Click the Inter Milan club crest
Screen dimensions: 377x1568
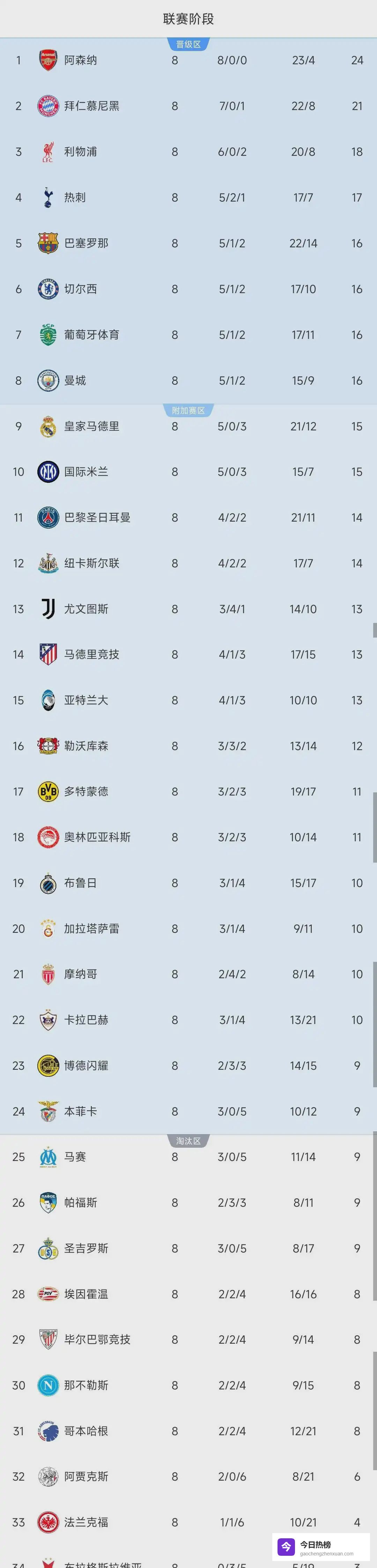tap(48, 472)
